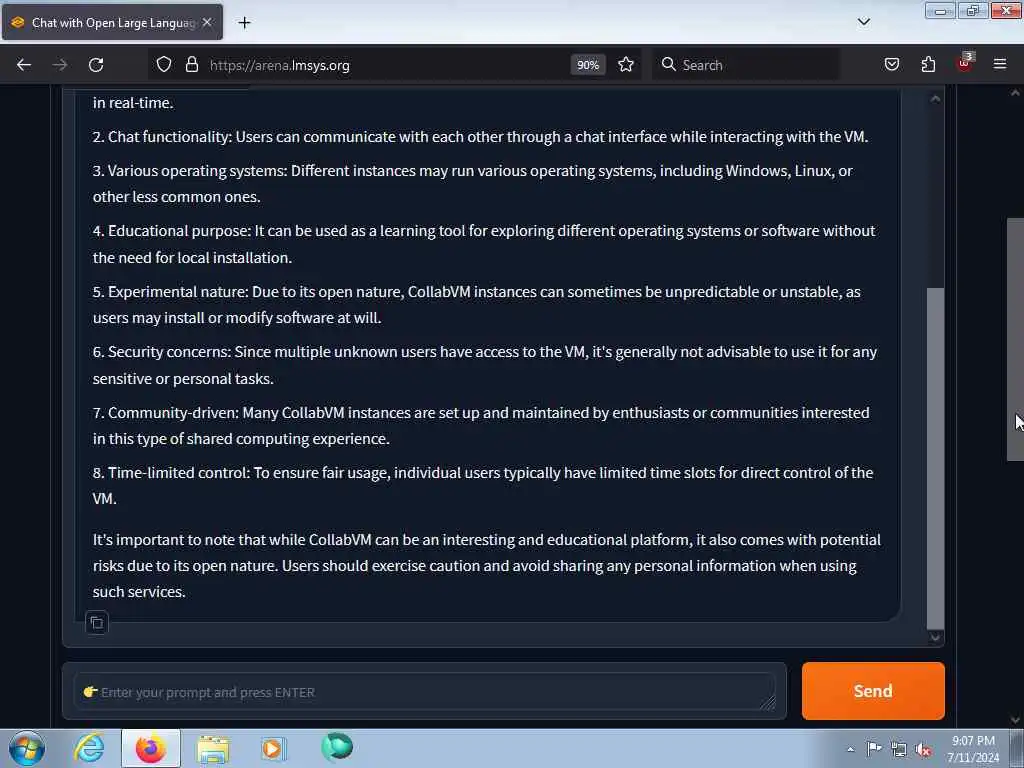Open the Windows Start menu

pos(27,748)
